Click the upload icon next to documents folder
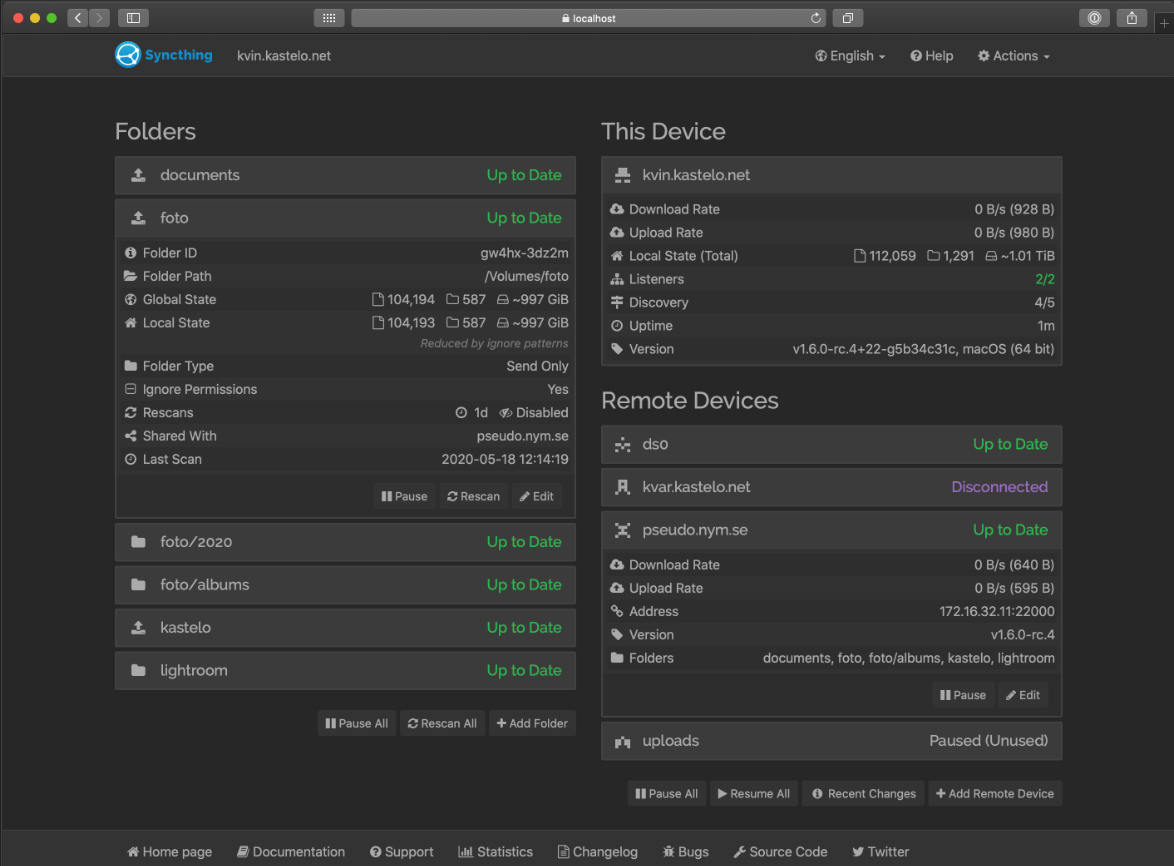The height and width of the screenshot is (866, 1174). [137, 174]
